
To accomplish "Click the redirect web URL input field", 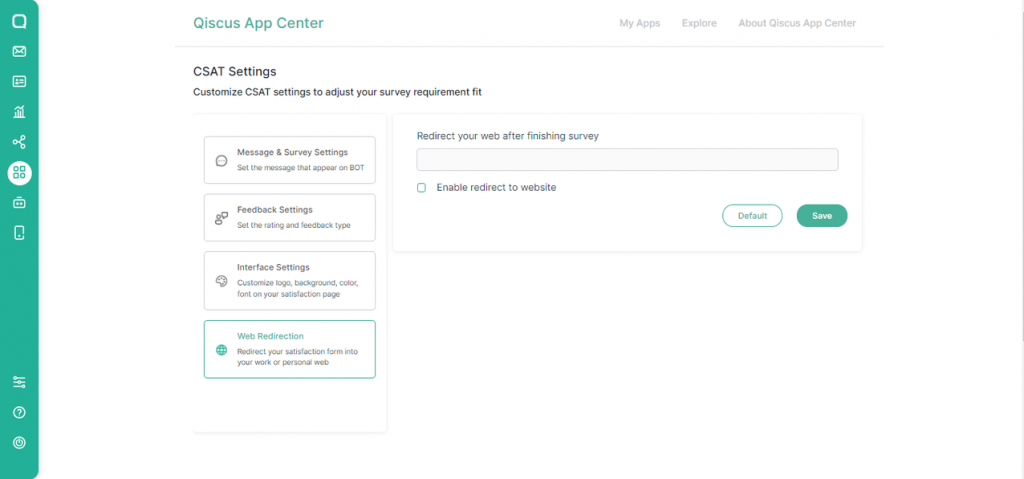I will click(x=627, y=160).
